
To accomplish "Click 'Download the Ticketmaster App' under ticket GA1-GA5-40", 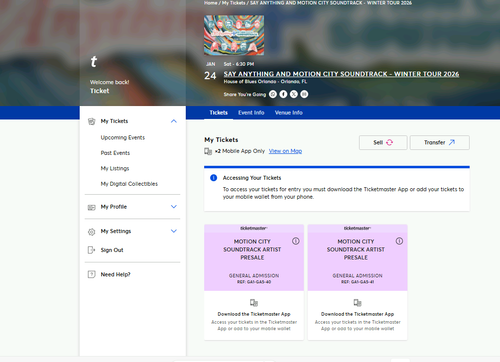I will tap(254, 314).
